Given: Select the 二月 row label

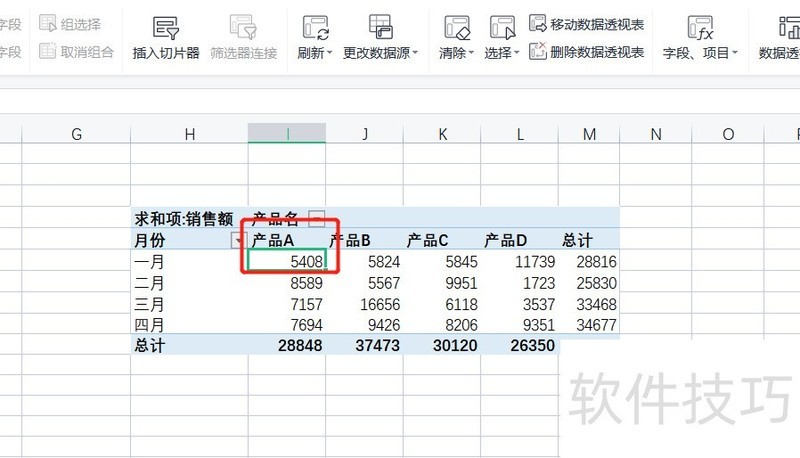Looking at the screenshot, I should [189, 283].
